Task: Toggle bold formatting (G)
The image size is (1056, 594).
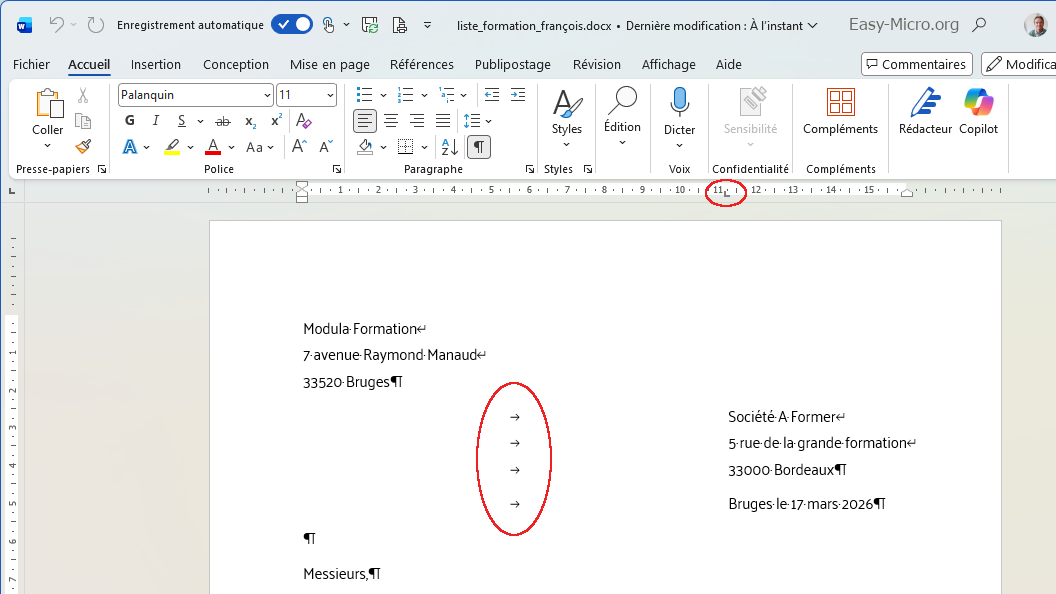Action: (x=130, y=121)
